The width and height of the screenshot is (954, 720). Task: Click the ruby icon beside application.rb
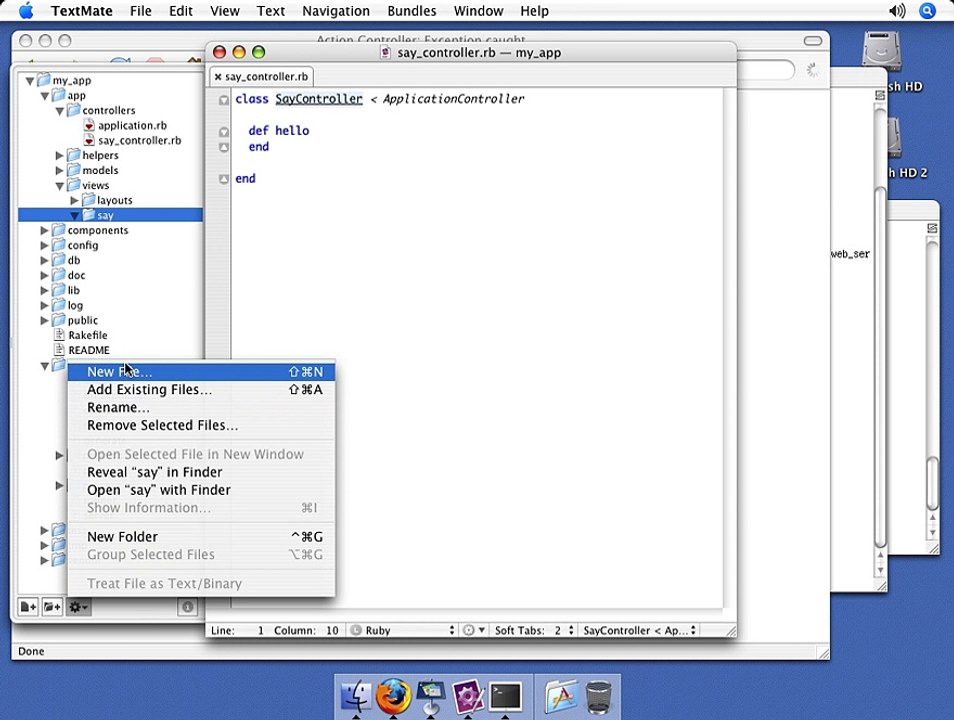click(89, 125)
